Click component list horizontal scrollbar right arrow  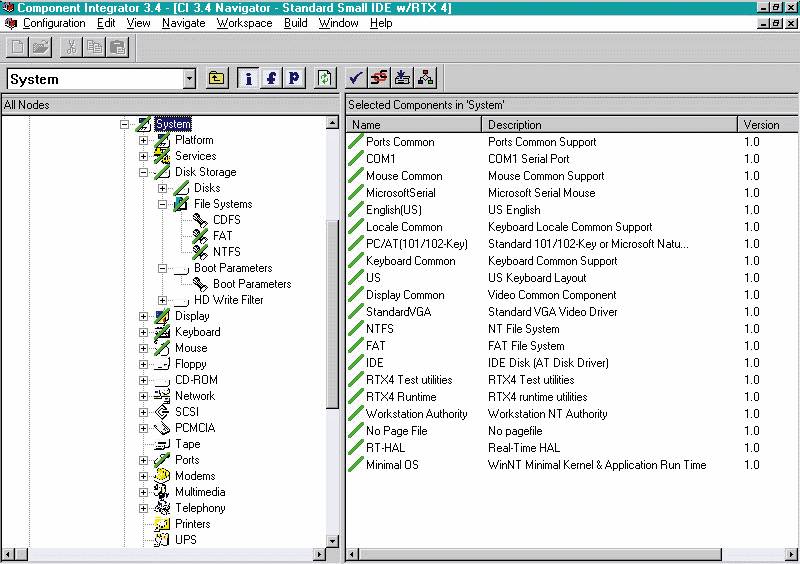(x=791, y=554)
